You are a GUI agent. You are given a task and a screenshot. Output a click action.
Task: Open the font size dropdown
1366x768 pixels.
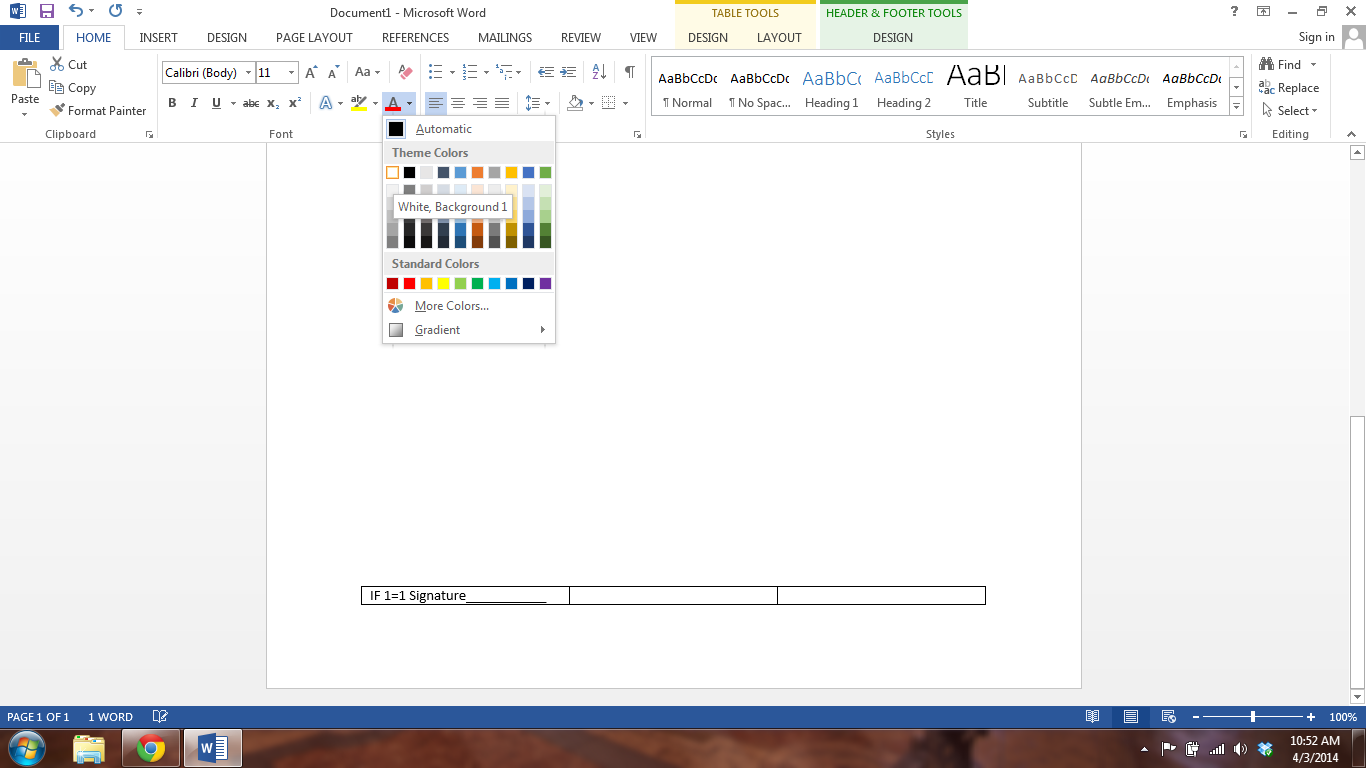[x=292, y=73]
